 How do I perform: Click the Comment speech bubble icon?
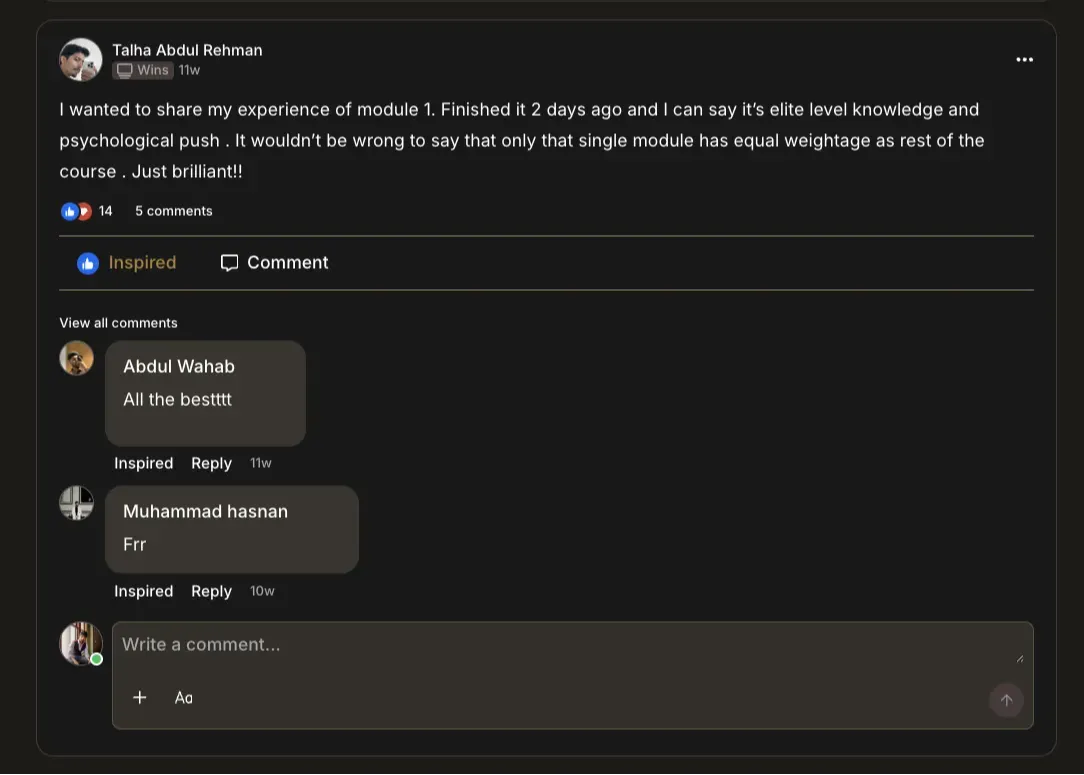pos(229,263)
